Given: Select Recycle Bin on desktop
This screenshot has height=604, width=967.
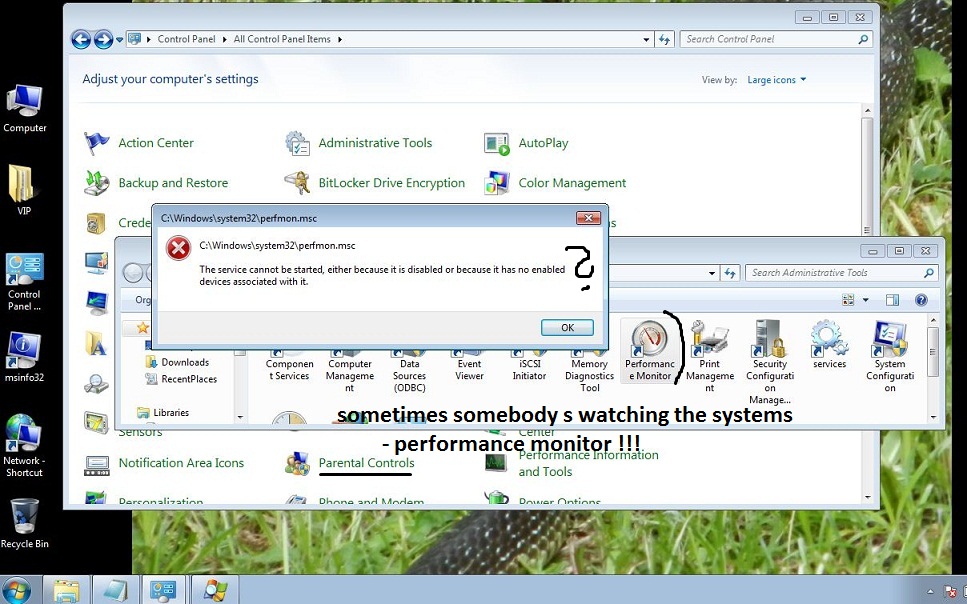Looking at the screenshot, I should click(25, 523).
